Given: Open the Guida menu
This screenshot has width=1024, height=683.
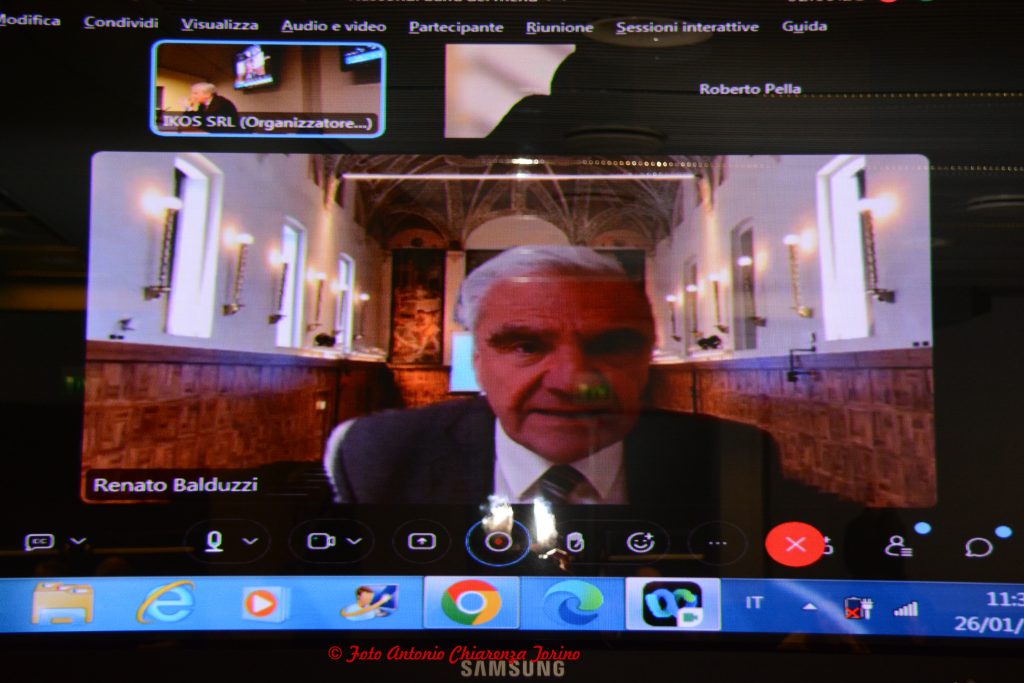Looking at the screenshot, I should tap(805, 26).
